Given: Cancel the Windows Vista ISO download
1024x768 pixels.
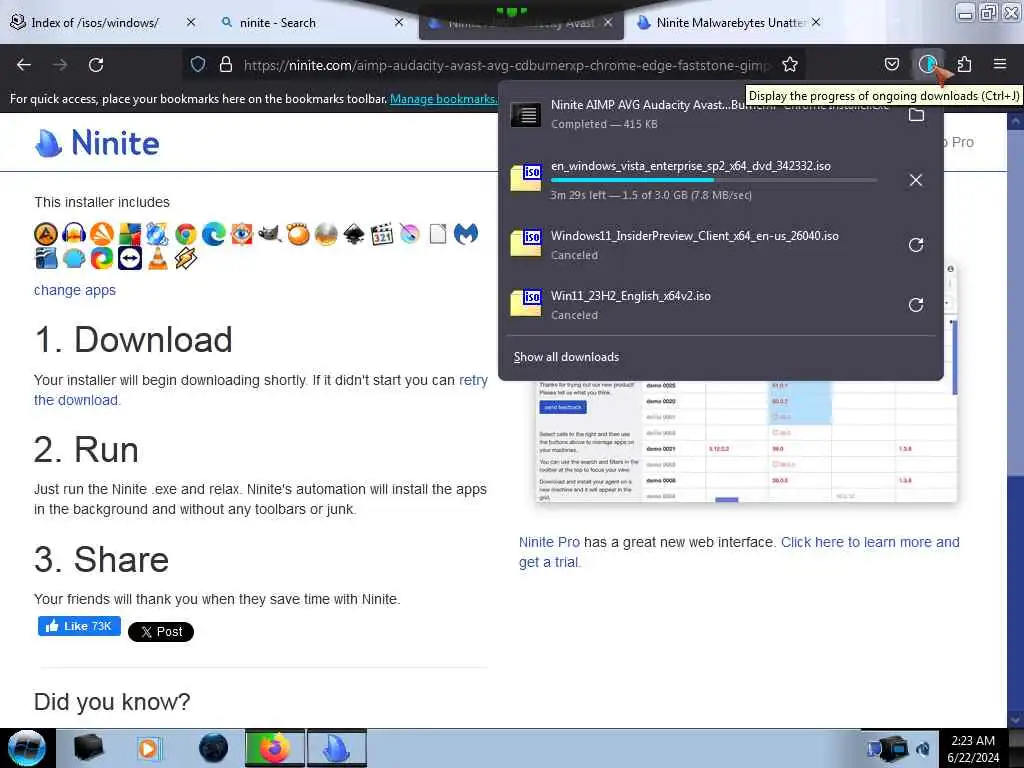Looking at the screenshot, I should click(916, 180).
